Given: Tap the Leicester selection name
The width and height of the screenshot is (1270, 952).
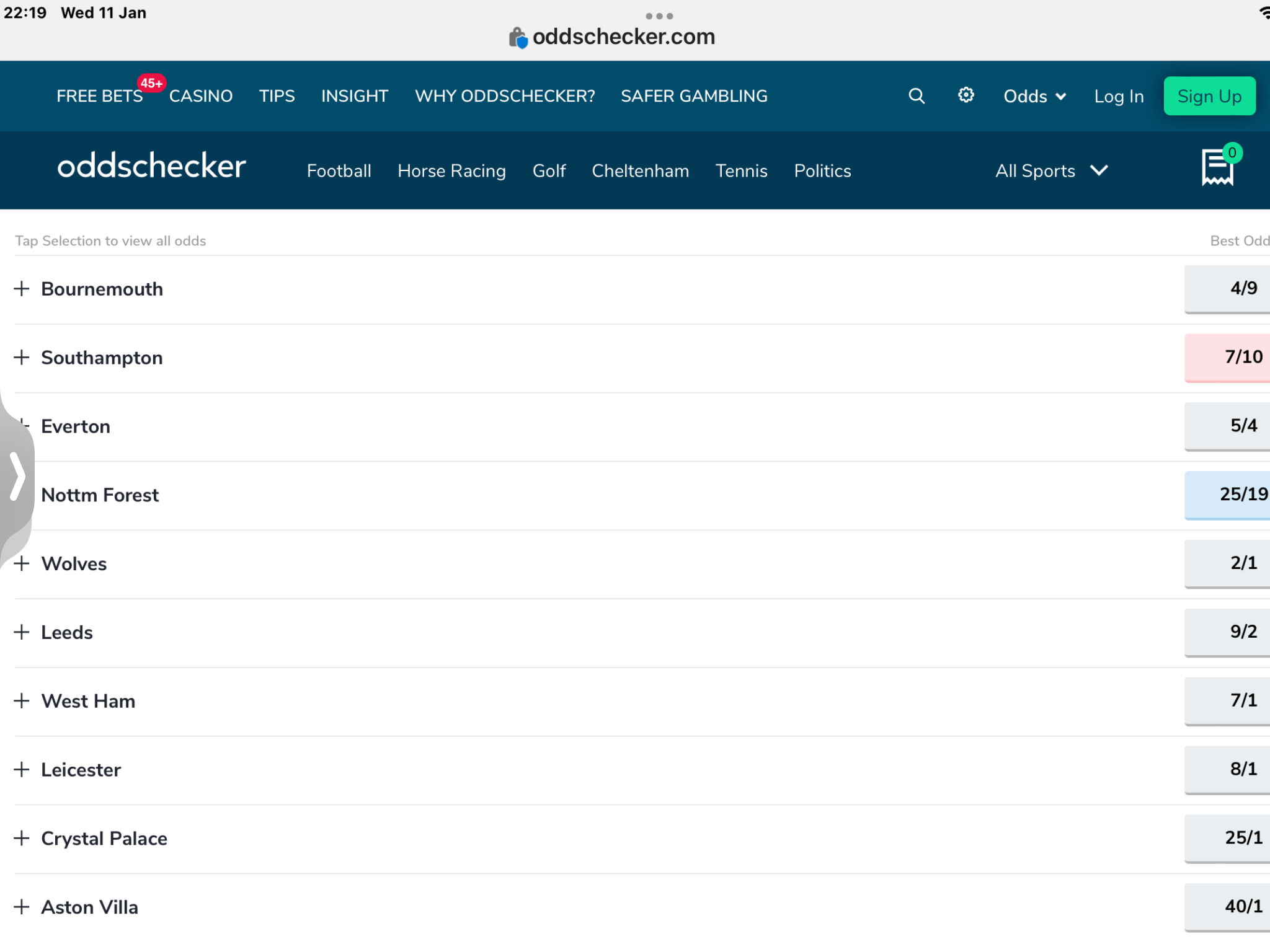Looking at the screenshot, I should (x=81, y=770).
